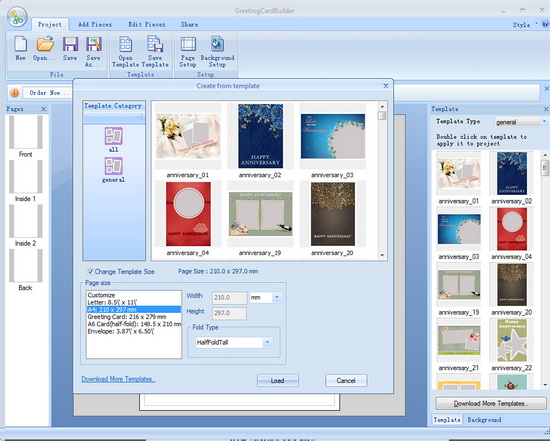The image size is (550, 441).
Task: Click the Width input field
Action: [x=229, y=298]
